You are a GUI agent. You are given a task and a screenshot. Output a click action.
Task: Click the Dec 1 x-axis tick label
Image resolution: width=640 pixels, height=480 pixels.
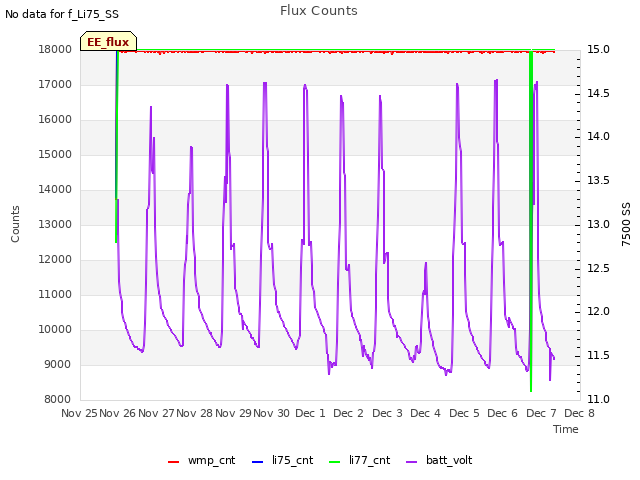pos(310,413)
